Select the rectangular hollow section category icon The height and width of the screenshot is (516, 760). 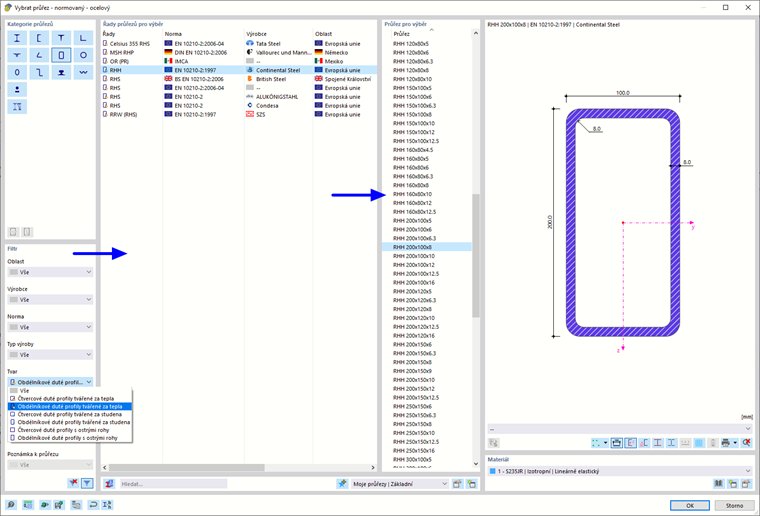tap(61, 55)
